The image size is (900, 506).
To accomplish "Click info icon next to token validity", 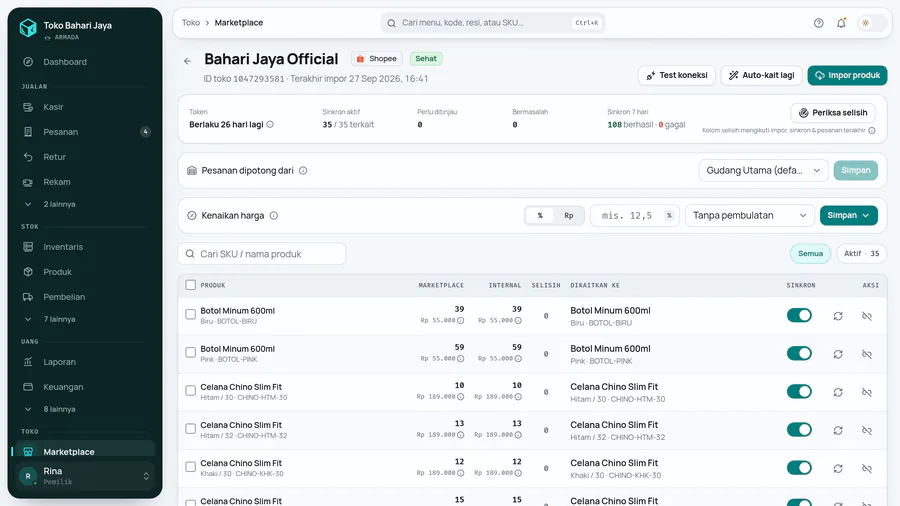I will (270, 124).
